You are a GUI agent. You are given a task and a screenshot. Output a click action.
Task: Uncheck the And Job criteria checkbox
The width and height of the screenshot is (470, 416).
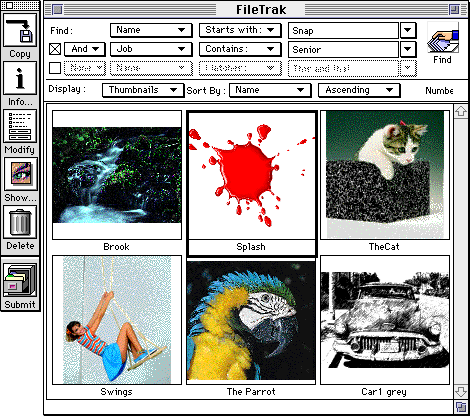point(55,49)
